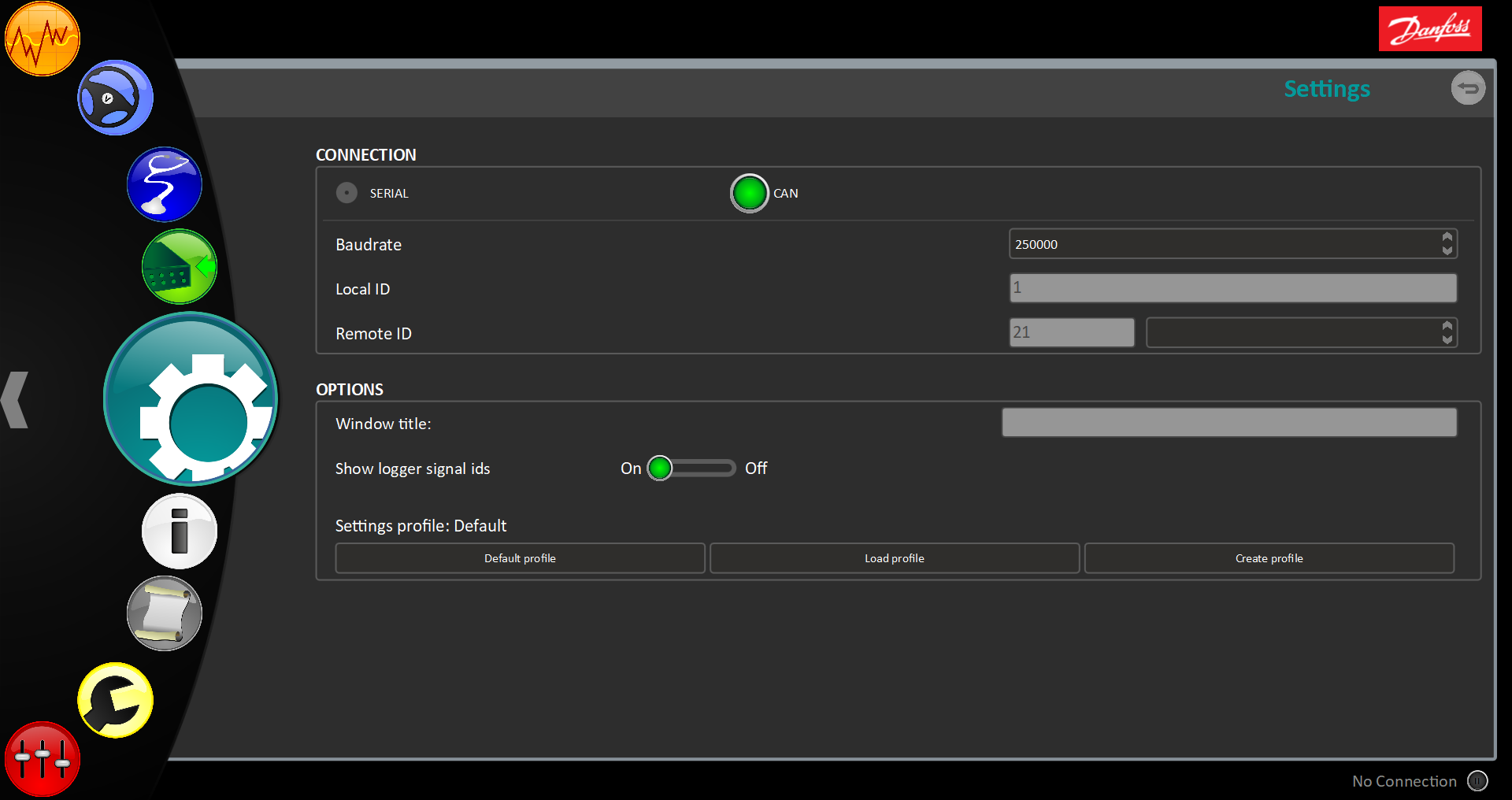Open the grey scroll log icon

pyautogui.click(x=165, y=613)
